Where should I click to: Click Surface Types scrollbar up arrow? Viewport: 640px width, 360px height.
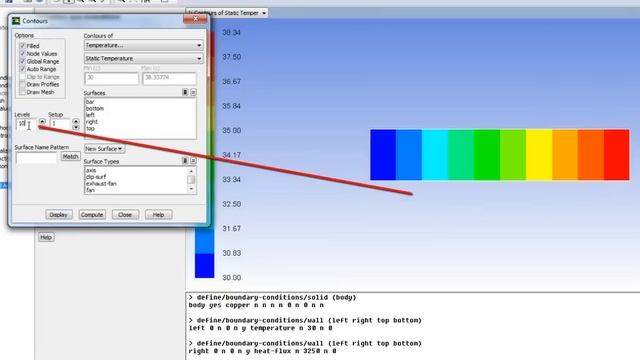[x=191, y=171]
